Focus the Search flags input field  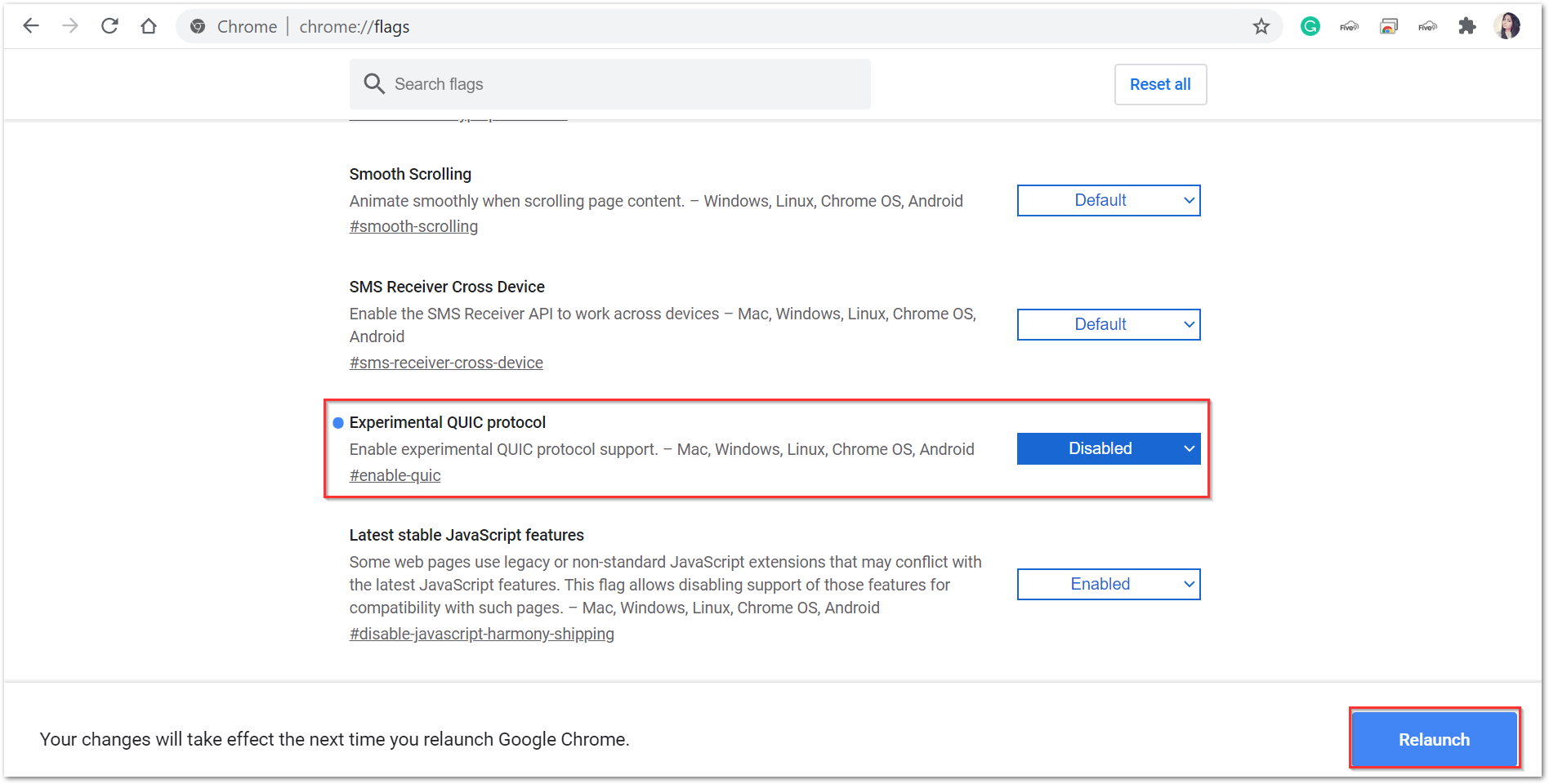coord(621,84)
